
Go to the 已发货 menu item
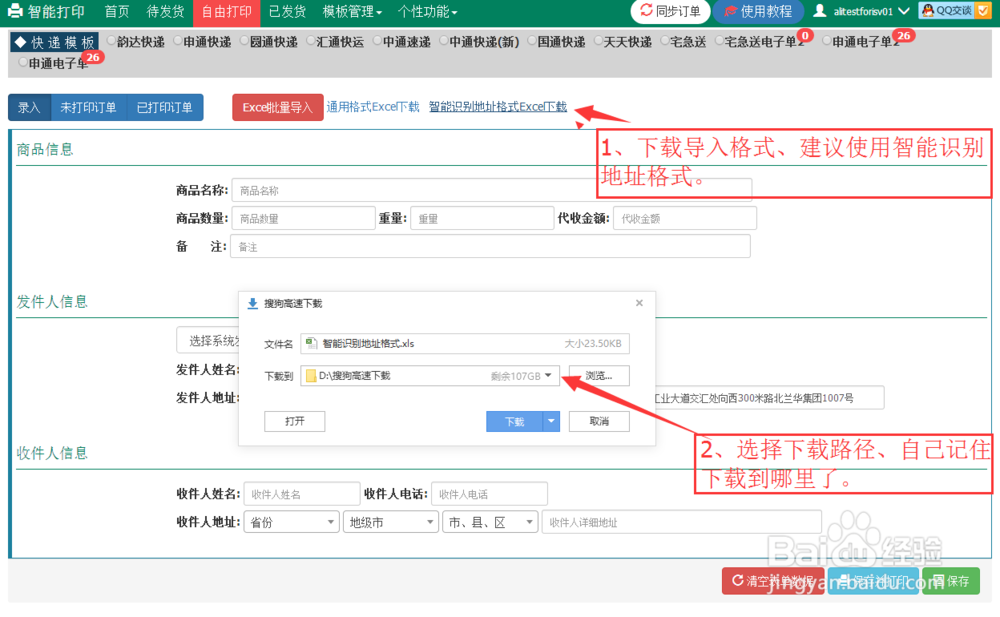click(288, 11)
